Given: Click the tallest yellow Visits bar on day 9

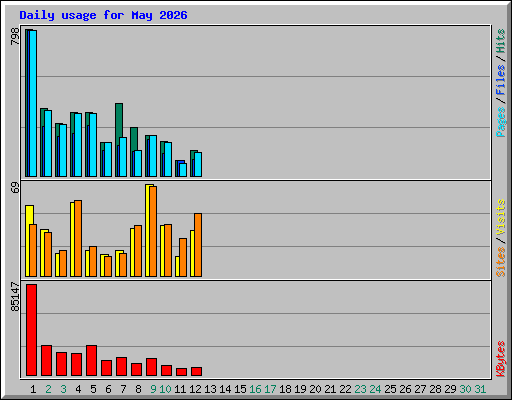Looking at the screenshot, I should 149,230.
